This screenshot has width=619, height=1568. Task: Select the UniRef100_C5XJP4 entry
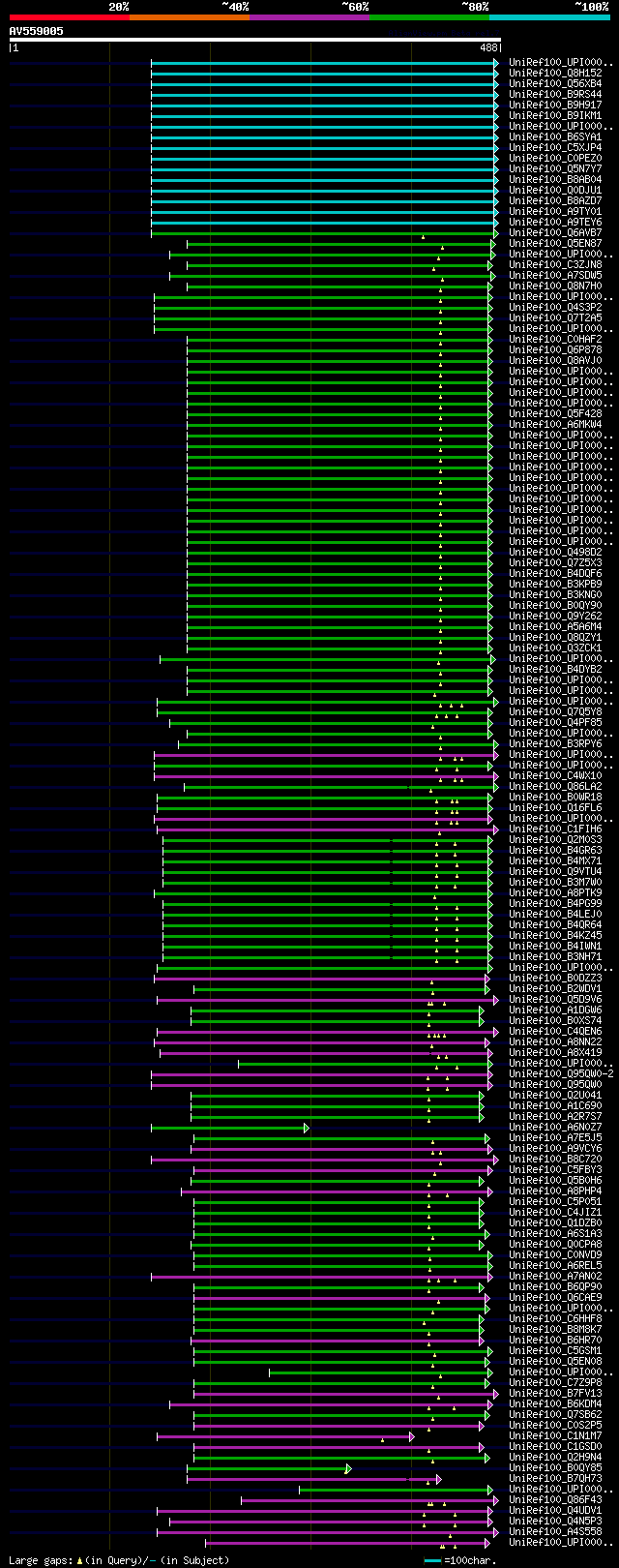[555, 147]
